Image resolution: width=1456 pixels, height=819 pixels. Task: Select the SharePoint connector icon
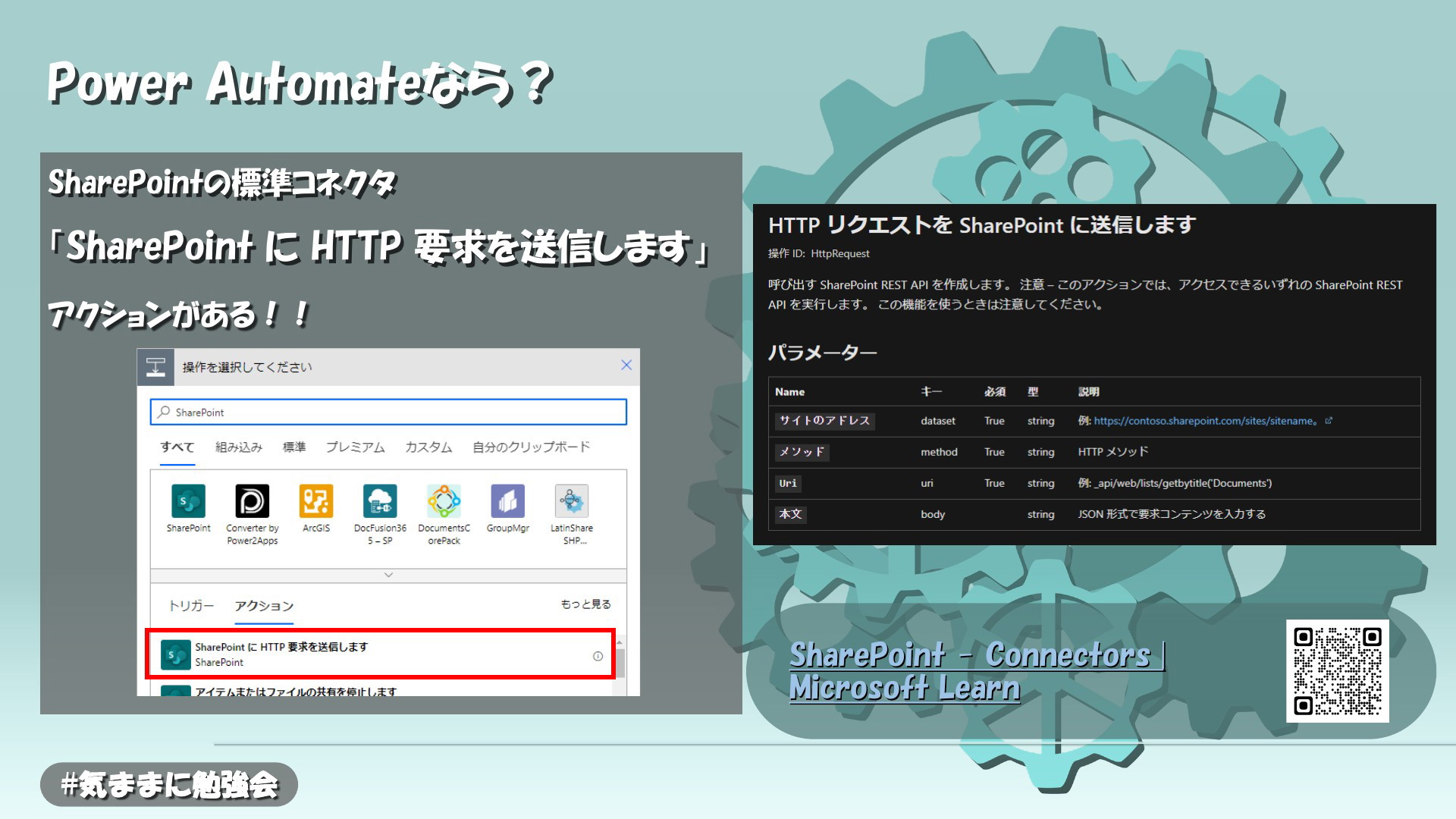click(188, 501)
